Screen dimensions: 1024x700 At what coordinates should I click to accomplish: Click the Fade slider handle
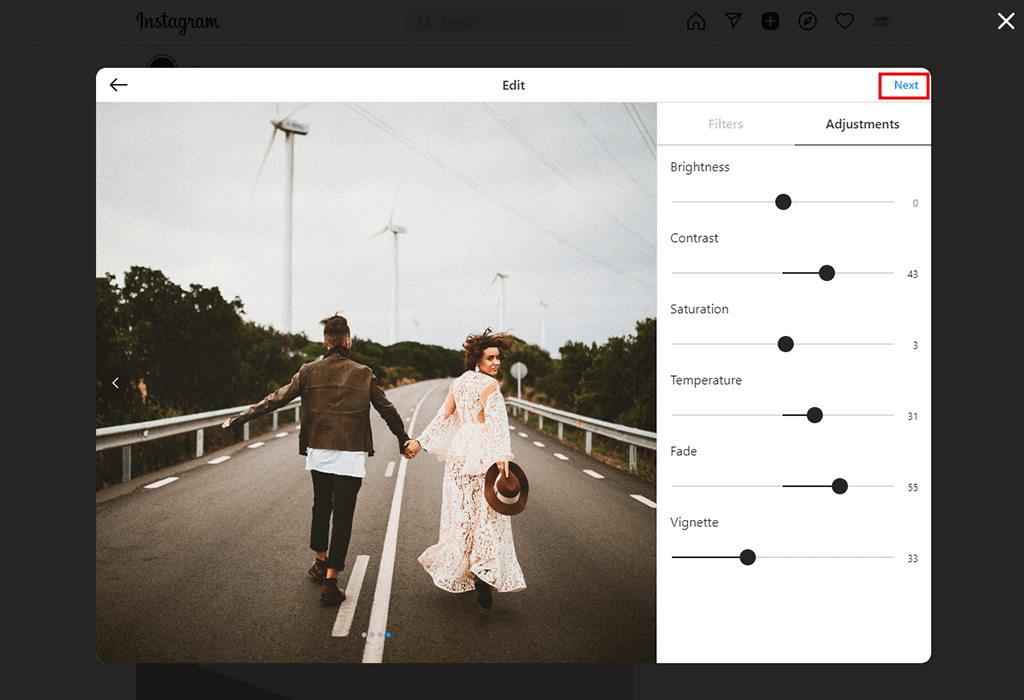tap(840, 486)
